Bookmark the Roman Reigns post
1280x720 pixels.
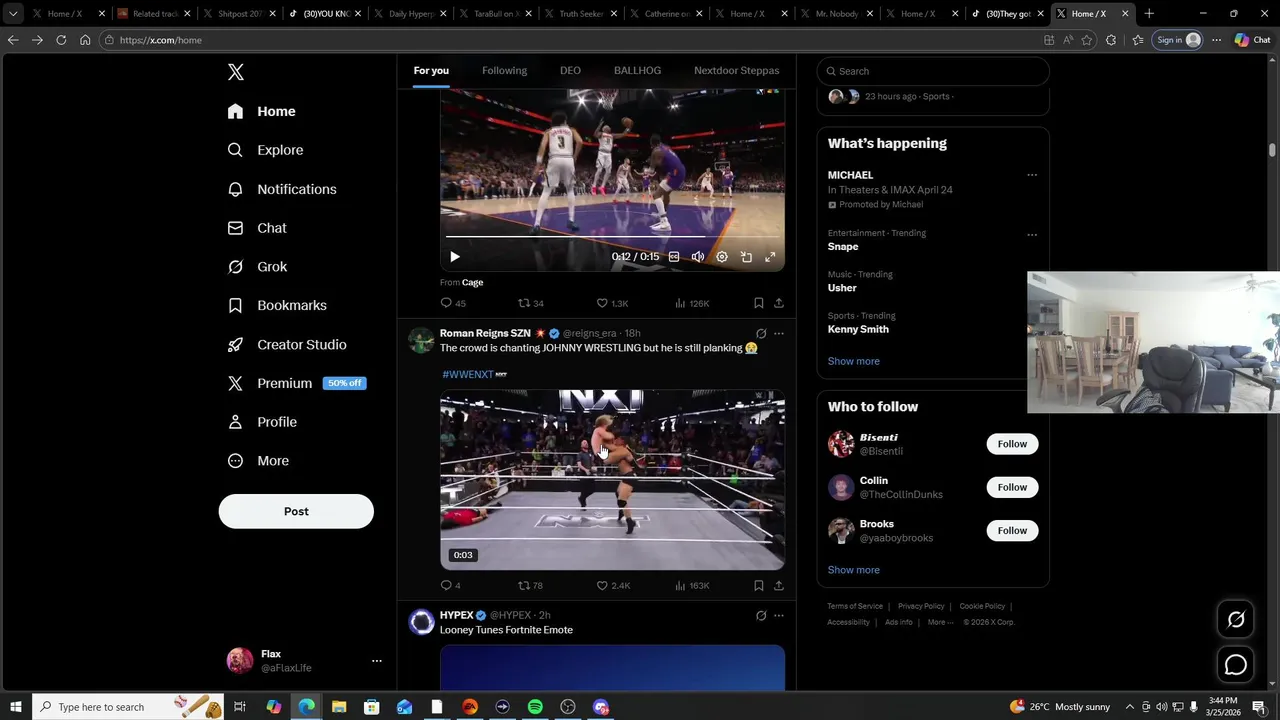[758, 585]
